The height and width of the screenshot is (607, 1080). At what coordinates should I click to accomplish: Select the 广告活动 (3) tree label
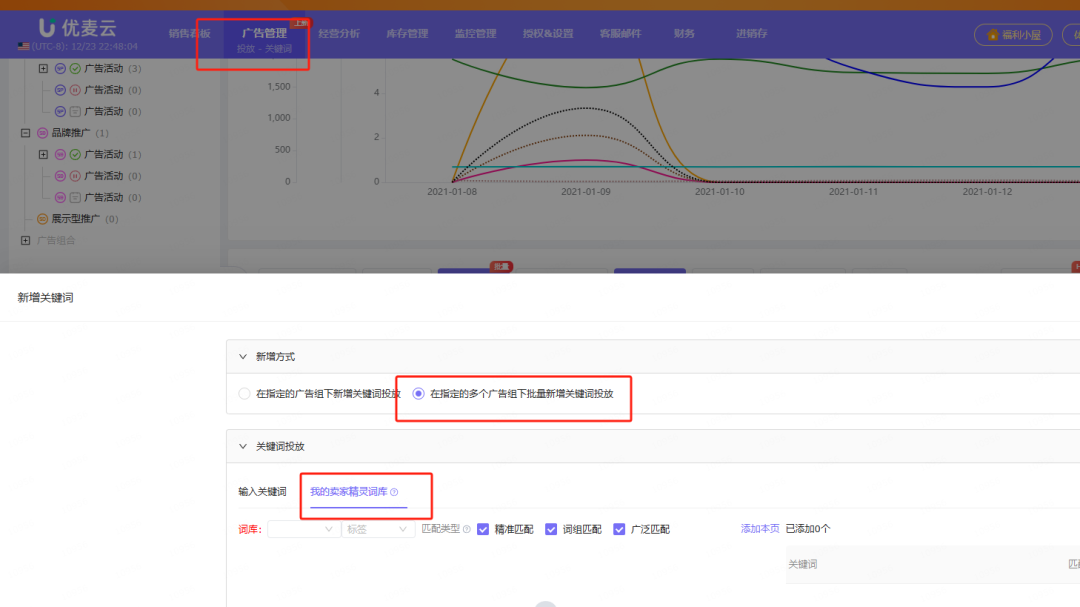coord(113,68)
